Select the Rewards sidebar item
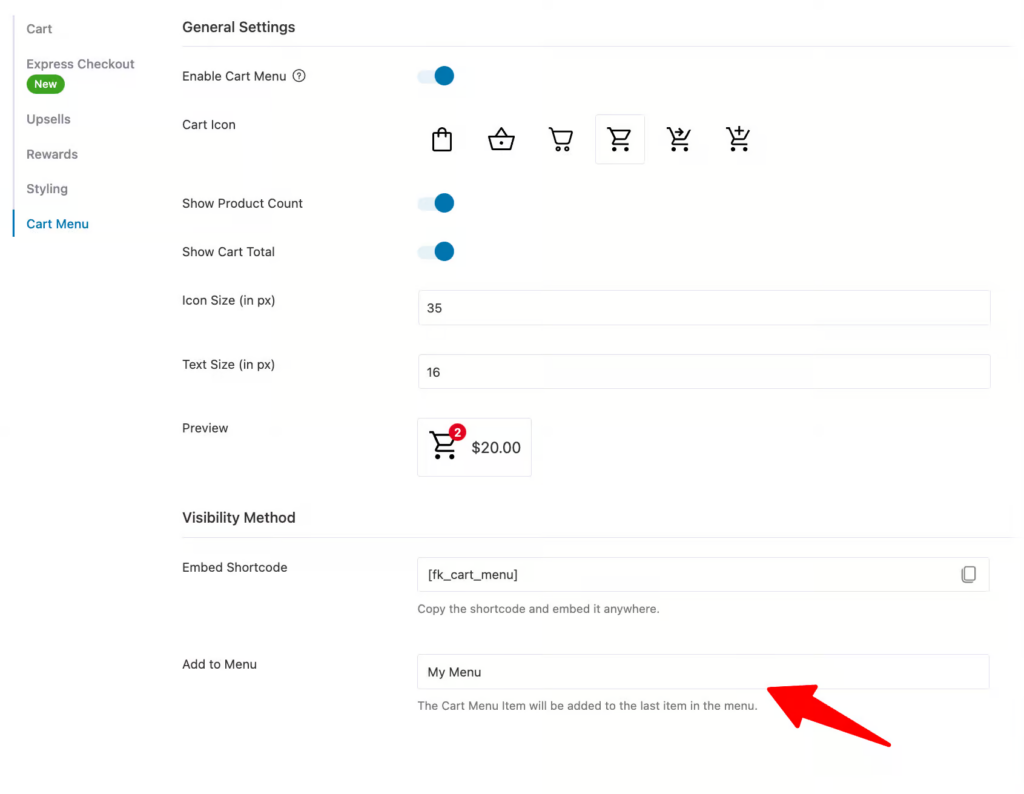 (x=51, y=154)
